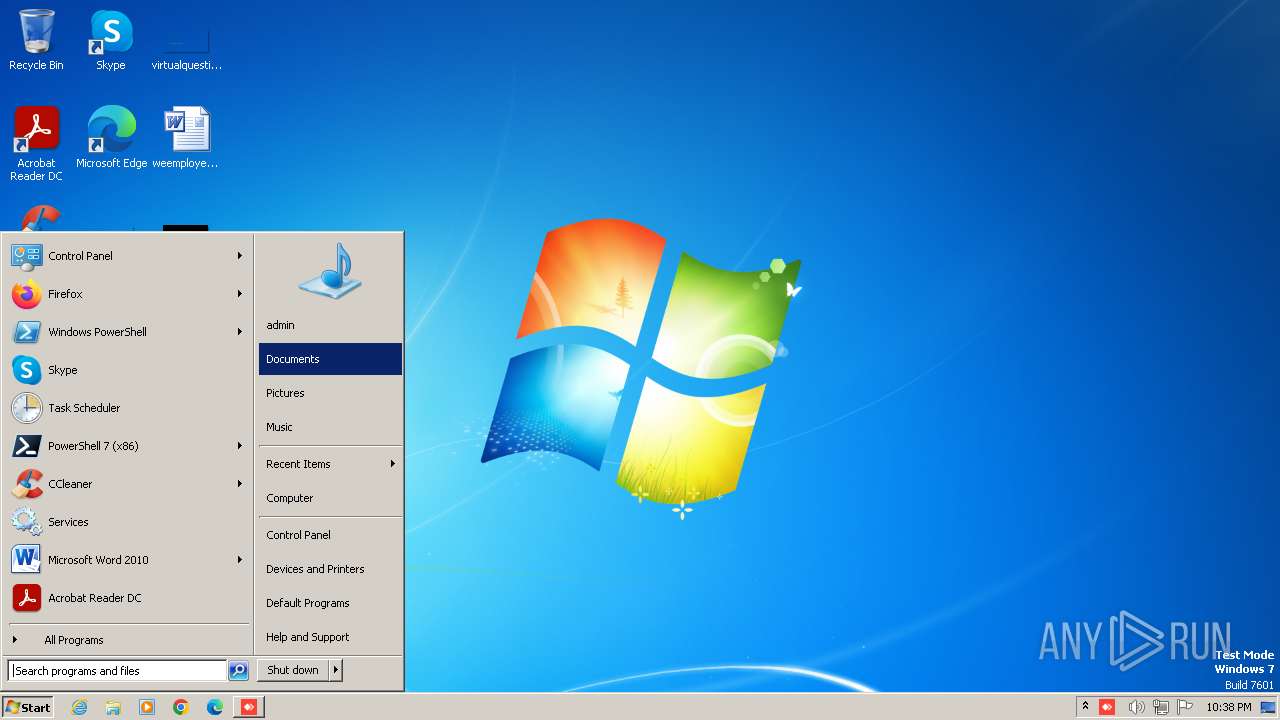Open Action Center flag tray icon
The image size is (1280, 720).
coord(1186,707)
